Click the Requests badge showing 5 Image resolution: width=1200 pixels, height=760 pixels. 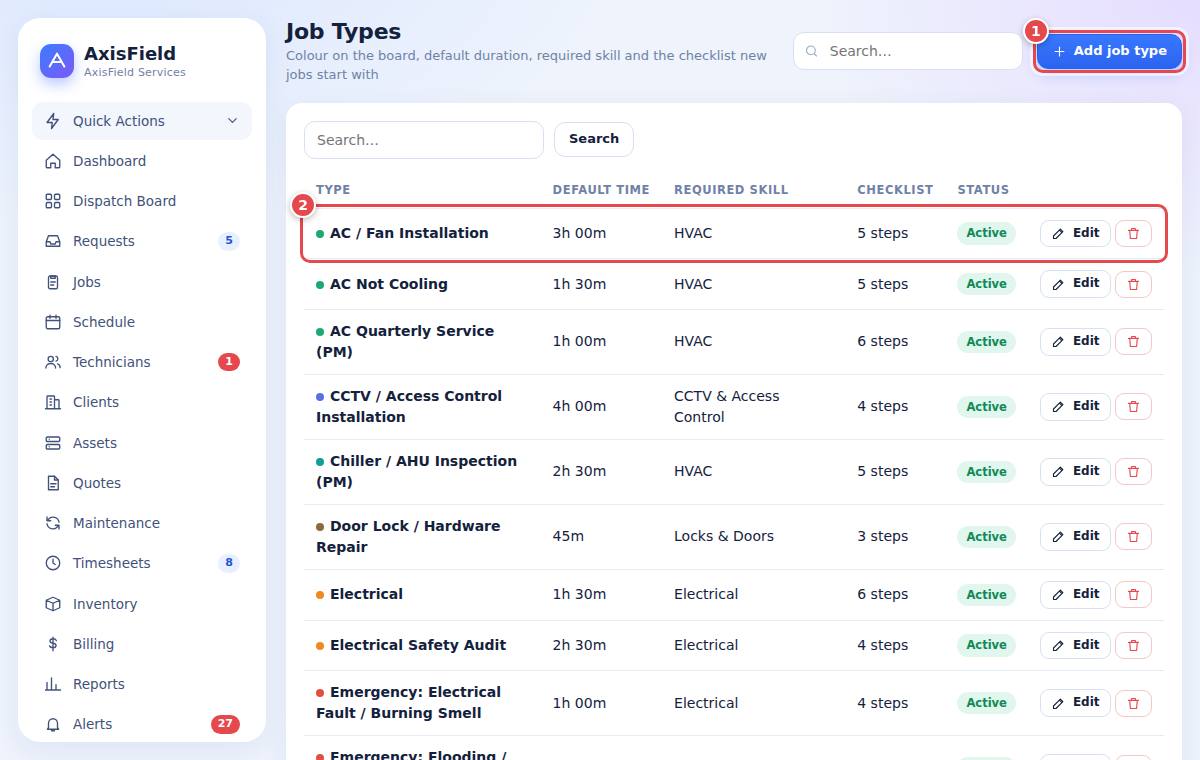click(229, 241)
